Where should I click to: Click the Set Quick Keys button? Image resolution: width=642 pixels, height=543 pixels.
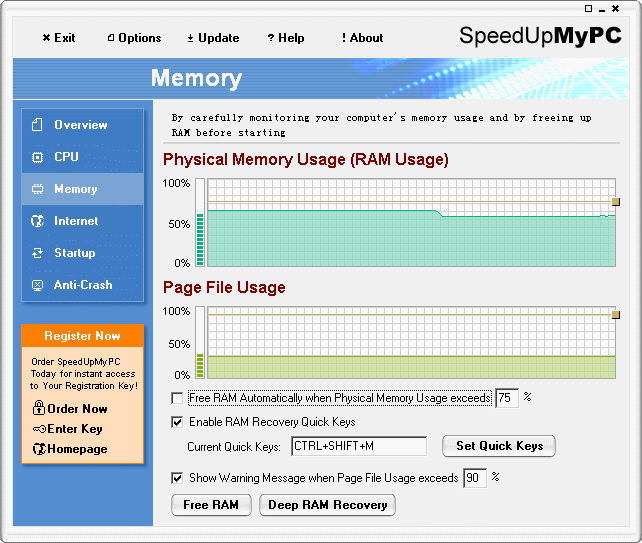[499, 446]
